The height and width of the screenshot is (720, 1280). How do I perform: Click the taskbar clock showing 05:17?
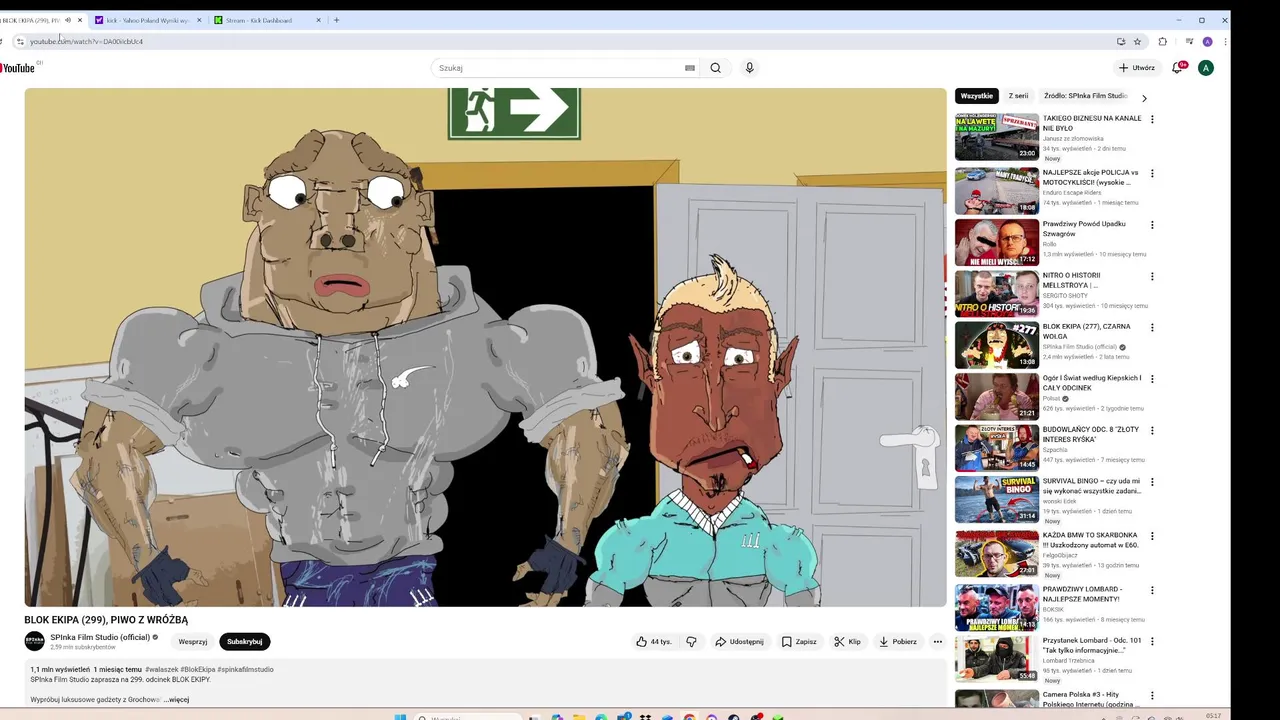click(1213, 716)
